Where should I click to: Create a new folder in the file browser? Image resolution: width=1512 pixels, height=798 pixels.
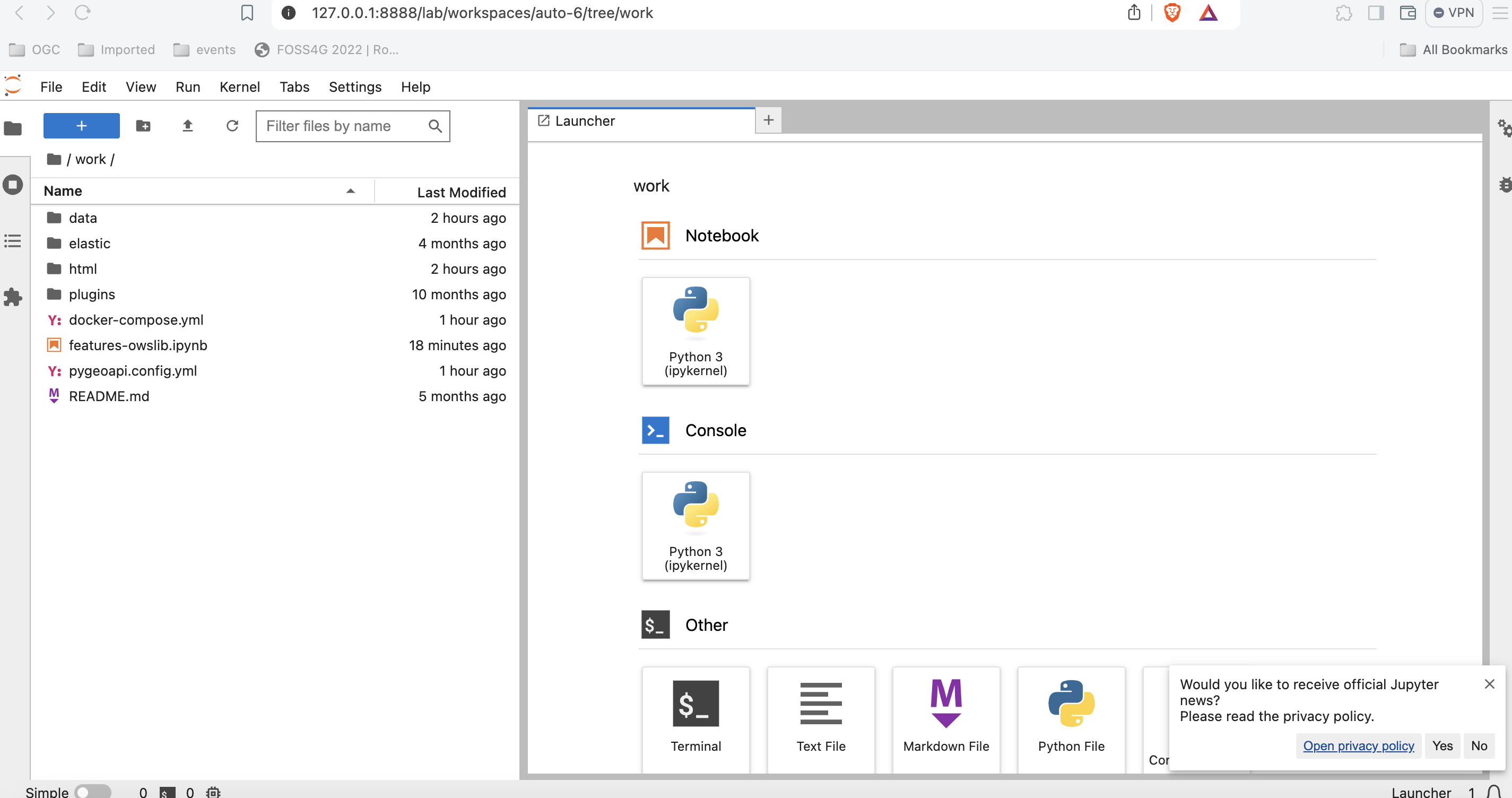pyautogui.click(x=143, y=126)
